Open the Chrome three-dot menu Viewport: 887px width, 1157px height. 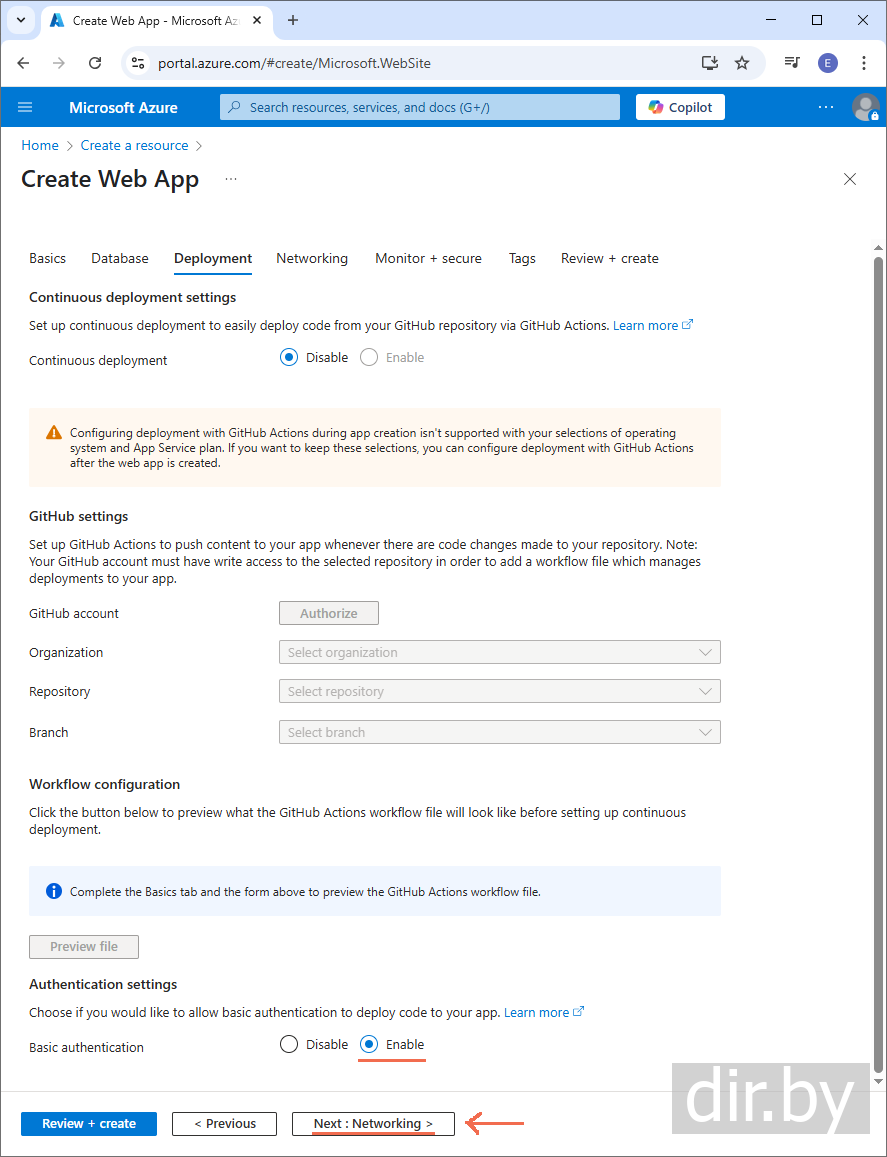(864, 63)
